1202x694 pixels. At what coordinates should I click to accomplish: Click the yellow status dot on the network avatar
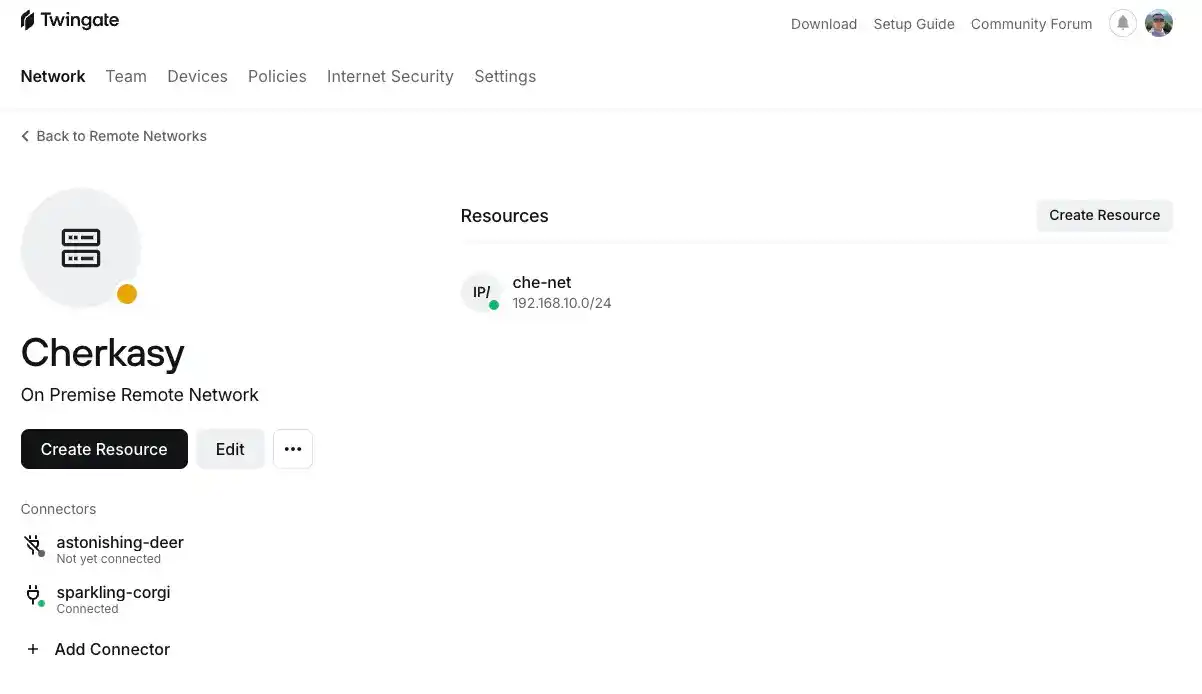pos(127,294)
